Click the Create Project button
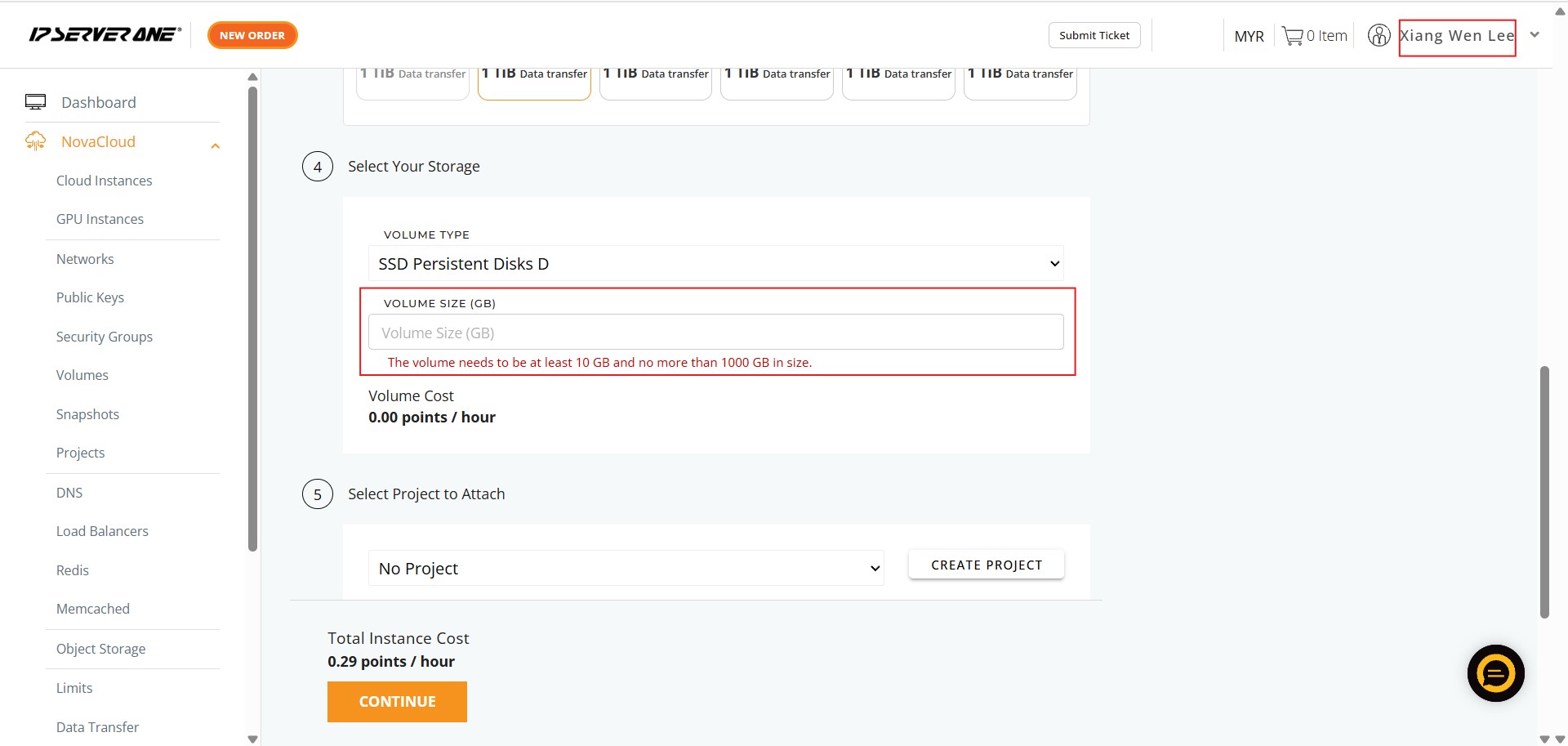The width and height of the screenshot is (1568, 746). click(x=986, y=565)
